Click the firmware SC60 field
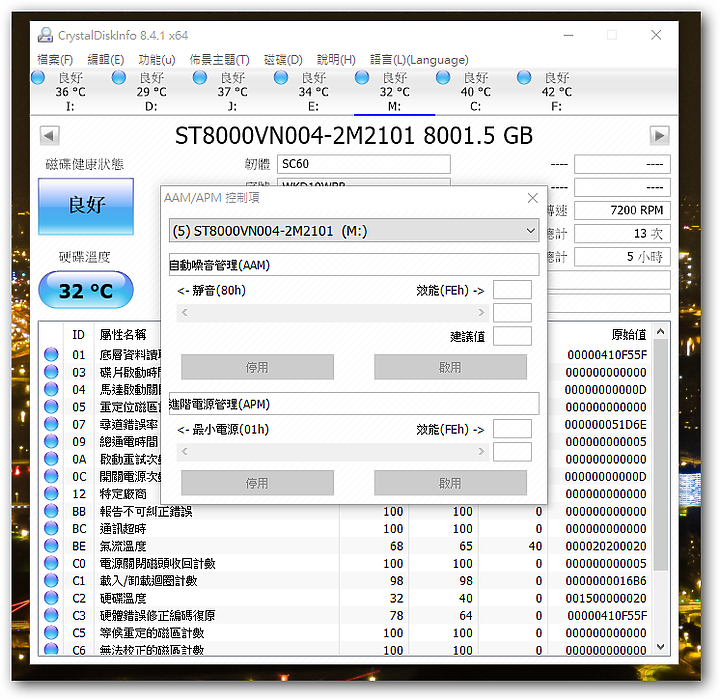Image resolution: width=720 pixels, height=700 pixels. coord(364,164)
